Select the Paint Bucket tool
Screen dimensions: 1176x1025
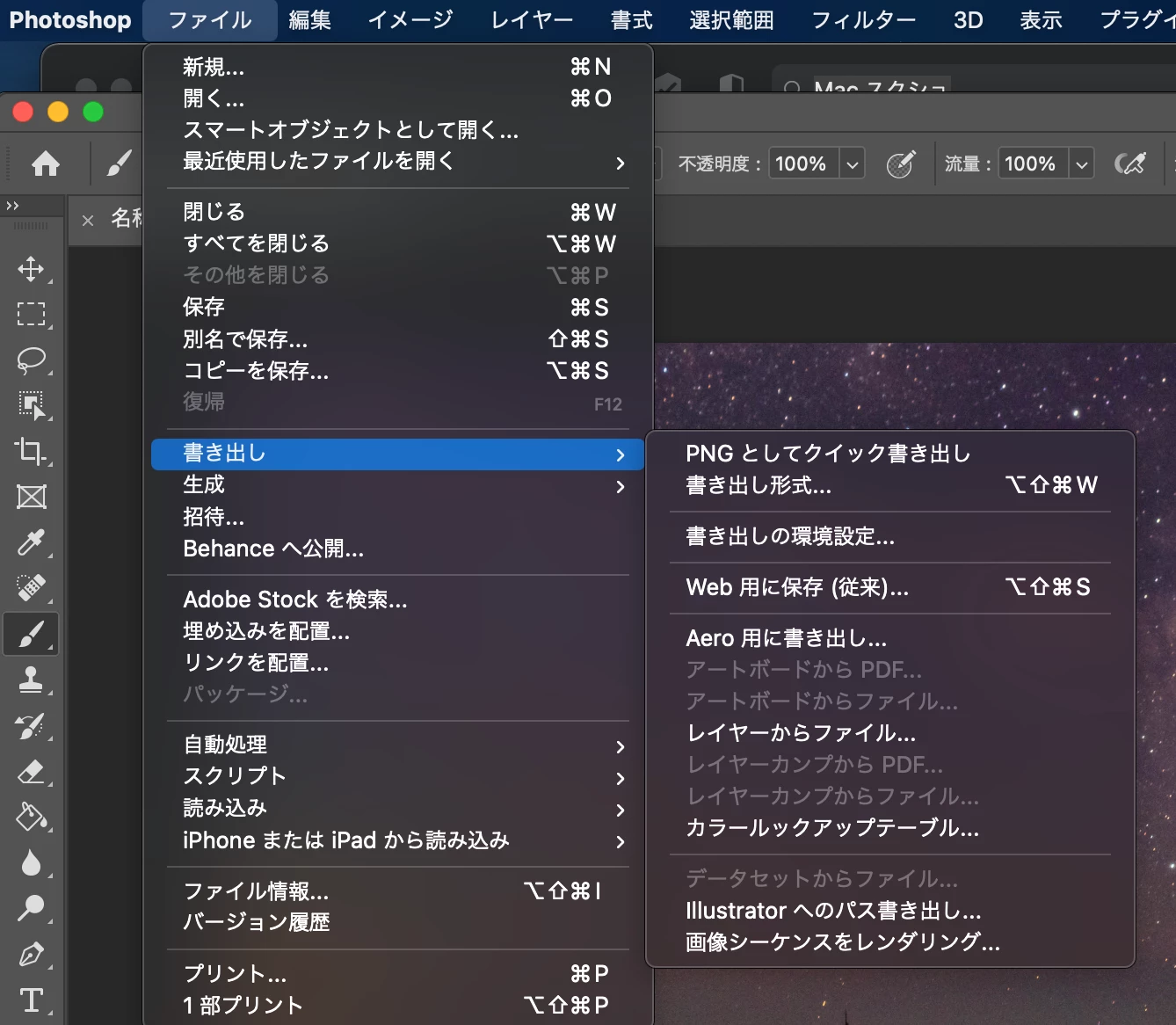coord(31,818)
